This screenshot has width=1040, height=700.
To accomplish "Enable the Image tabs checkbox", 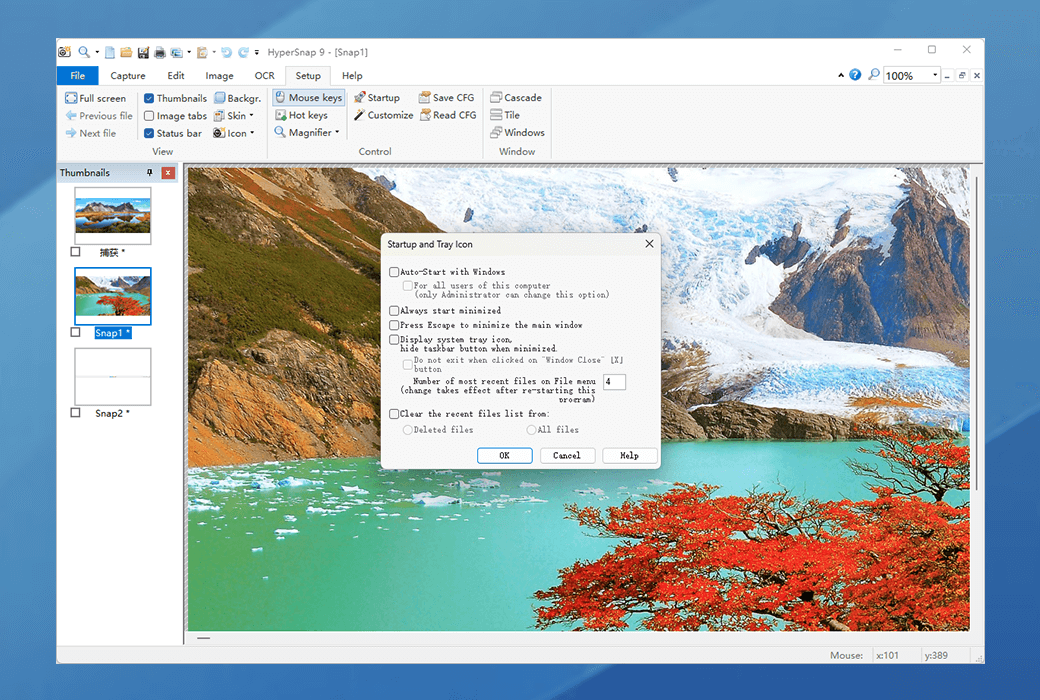I will click(x=149, y=115).
